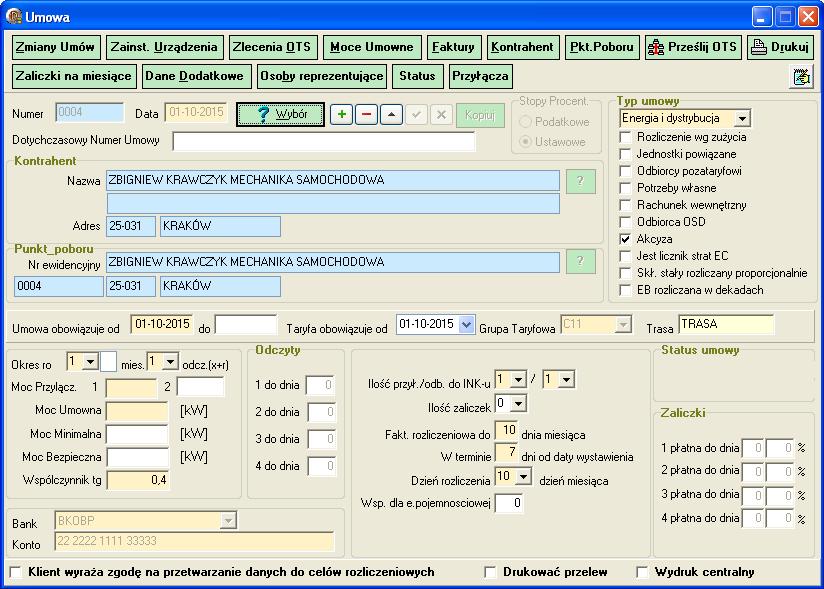Open Okres ro dropdown
This screenshot has width=824, height=589.
pos(90,362)
